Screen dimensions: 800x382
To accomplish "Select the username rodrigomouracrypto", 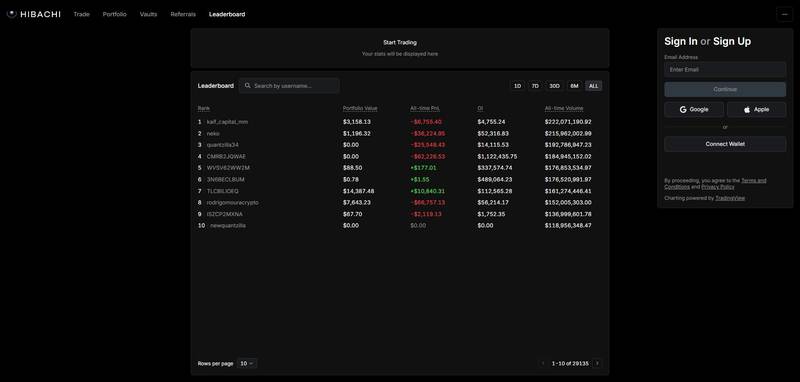I will click(233, 202).
